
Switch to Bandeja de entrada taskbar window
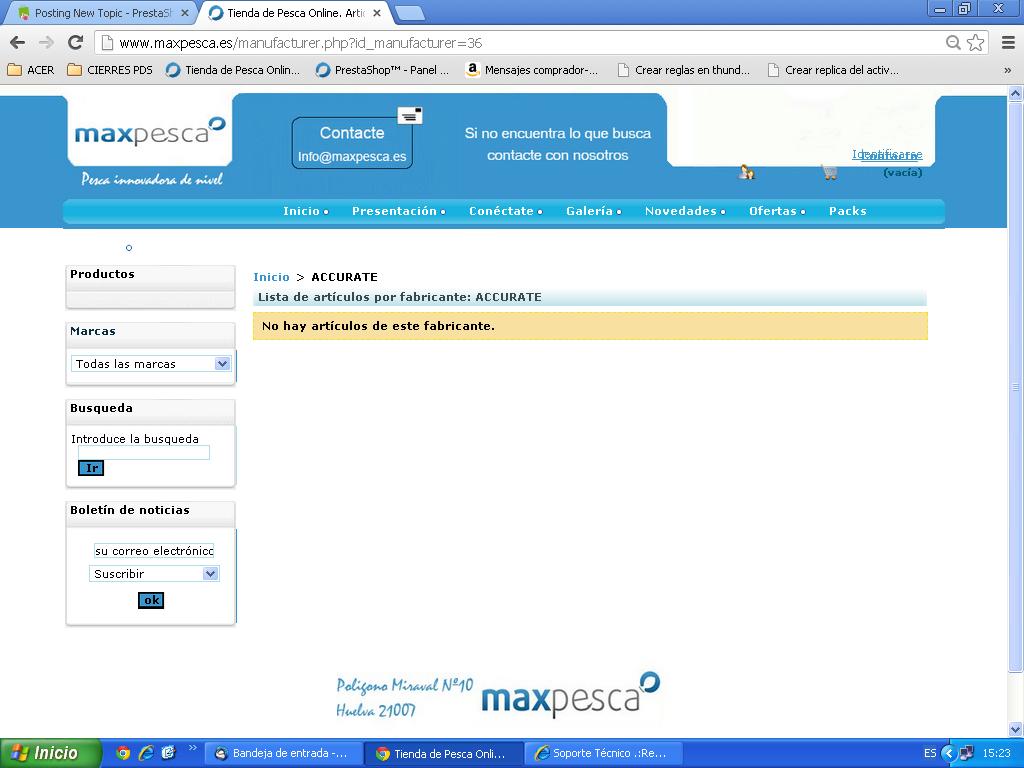283,754
